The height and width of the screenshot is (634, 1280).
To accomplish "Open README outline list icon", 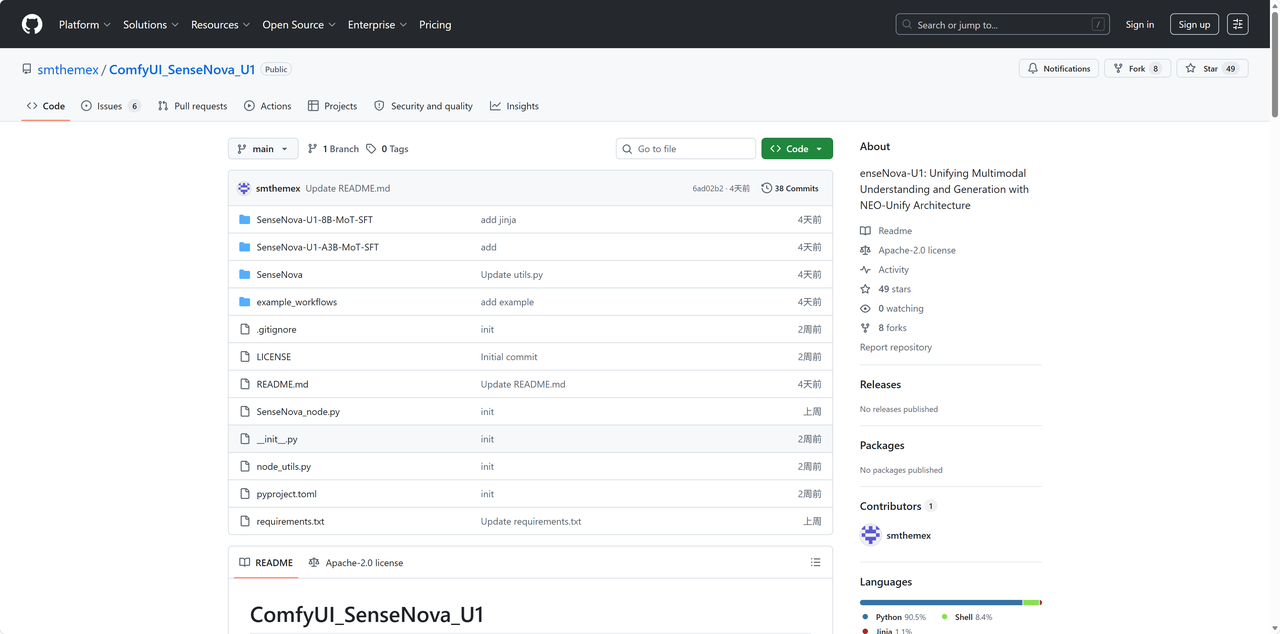I will (816, 562).
